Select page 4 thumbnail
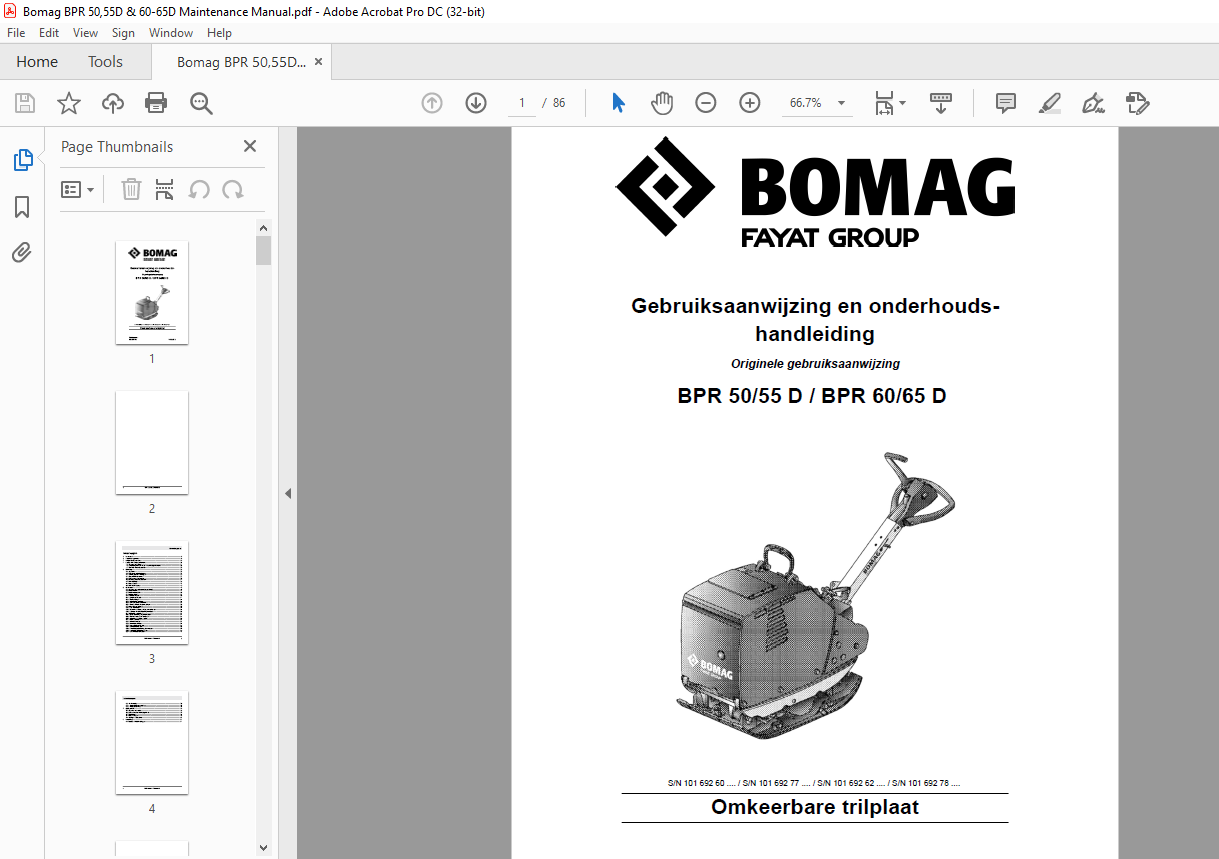Viewport: 1219px width, 859px height. click(x=152, y=742)
